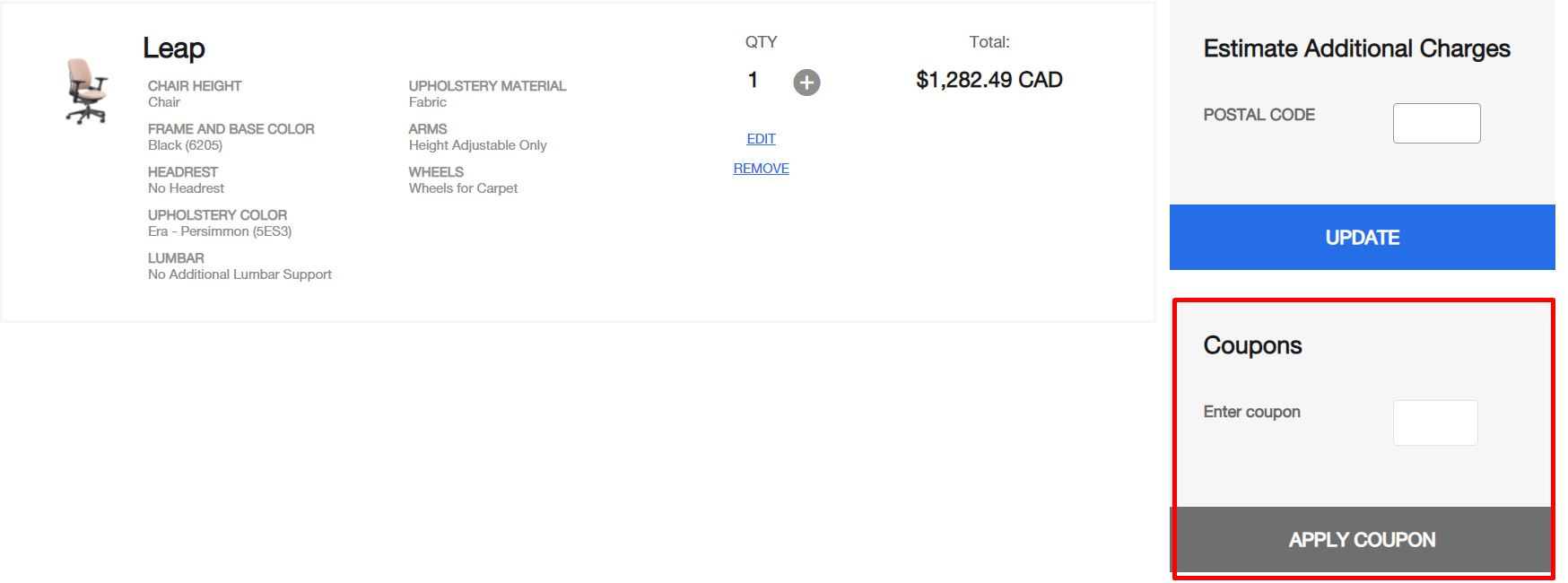Increase quantity with the plus icon
1568x583 pixels.
pos(806,83)
